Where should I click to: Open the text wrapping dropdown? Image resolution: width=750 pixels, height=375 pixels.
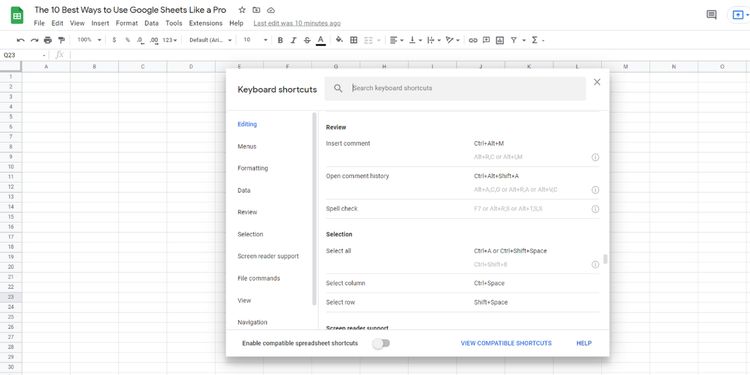pos(433,40)
